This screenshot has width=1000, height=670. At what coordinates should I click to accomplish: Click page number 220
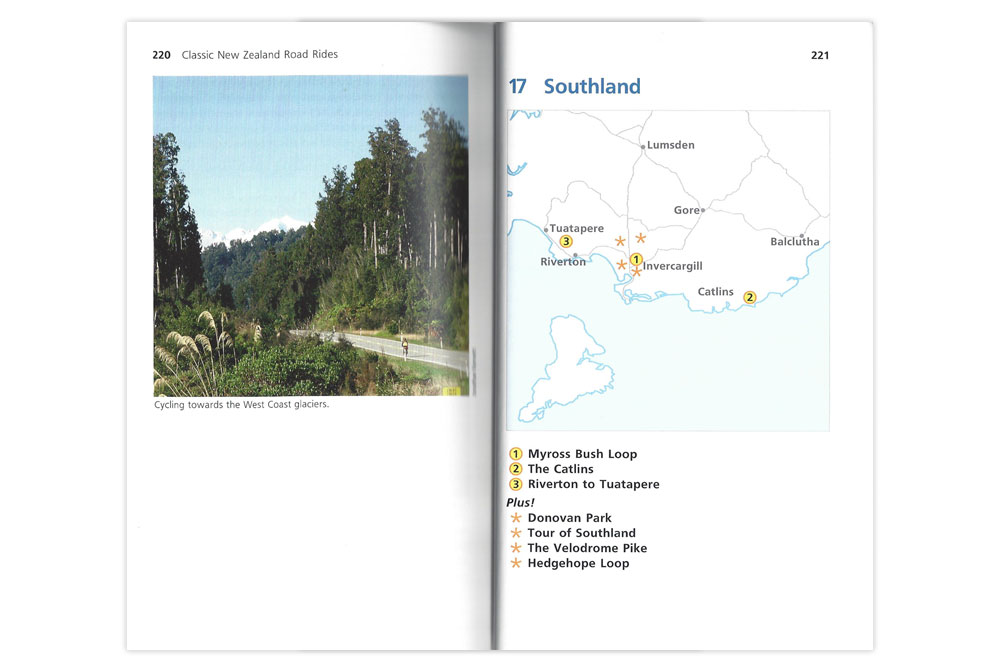coord(161,55)
